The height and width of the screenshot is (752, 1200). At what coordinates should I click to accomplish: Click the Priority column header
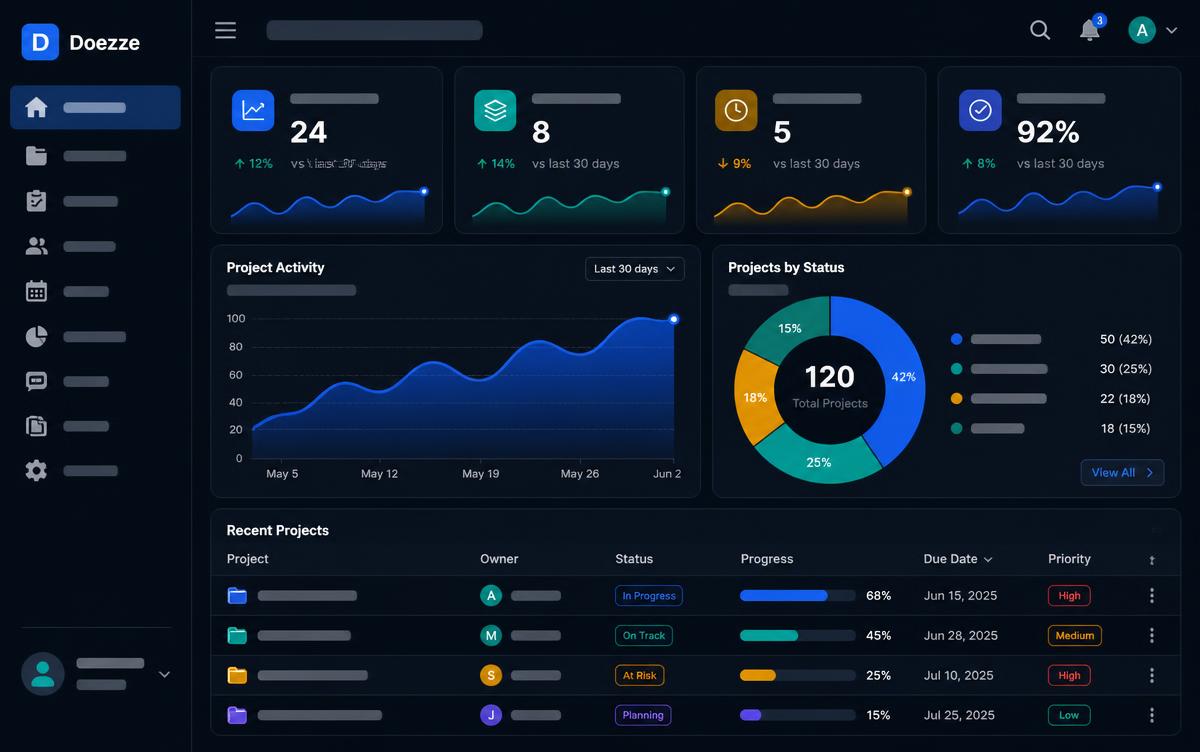pyautogui.click(x=1069, y=559)
